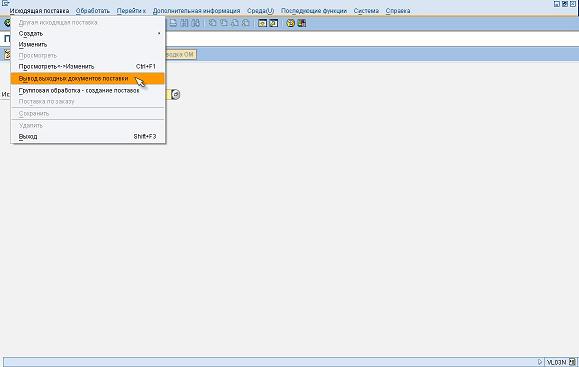Image resolution: width=579 pixels, height=367 pixels.
Task: Click greyed Просмотреть menu entry
Action: (88, 56)
